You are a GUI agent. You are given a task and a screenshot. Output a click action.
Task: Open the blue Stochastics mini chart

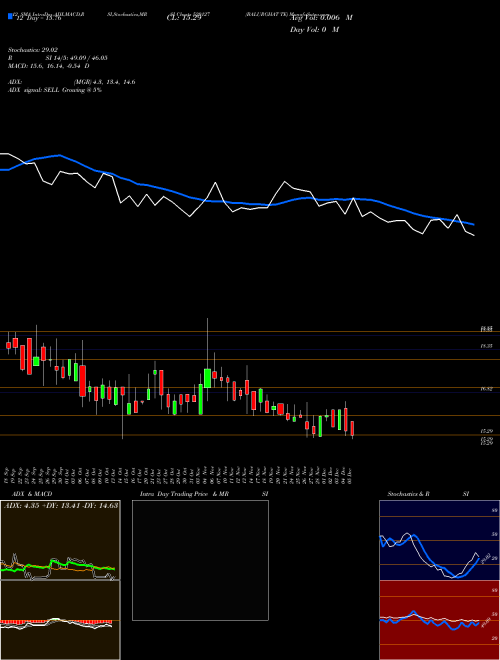[439, 540]
